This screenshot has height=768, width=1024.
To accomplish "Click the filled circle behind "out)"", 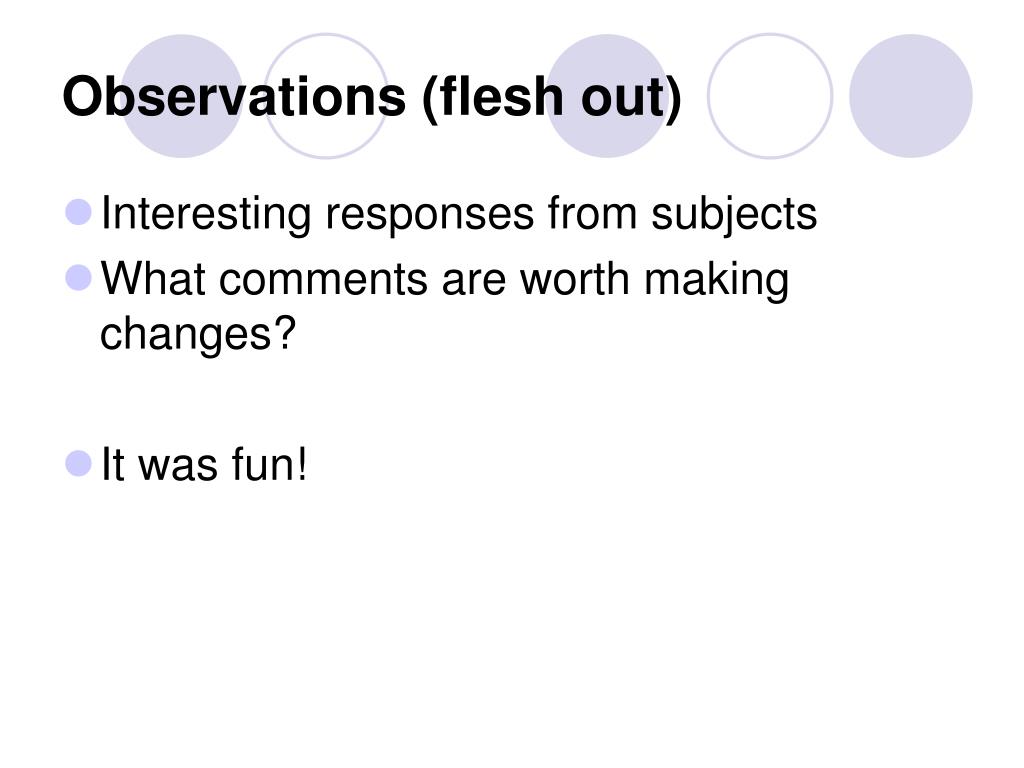I will click(607, 96).
